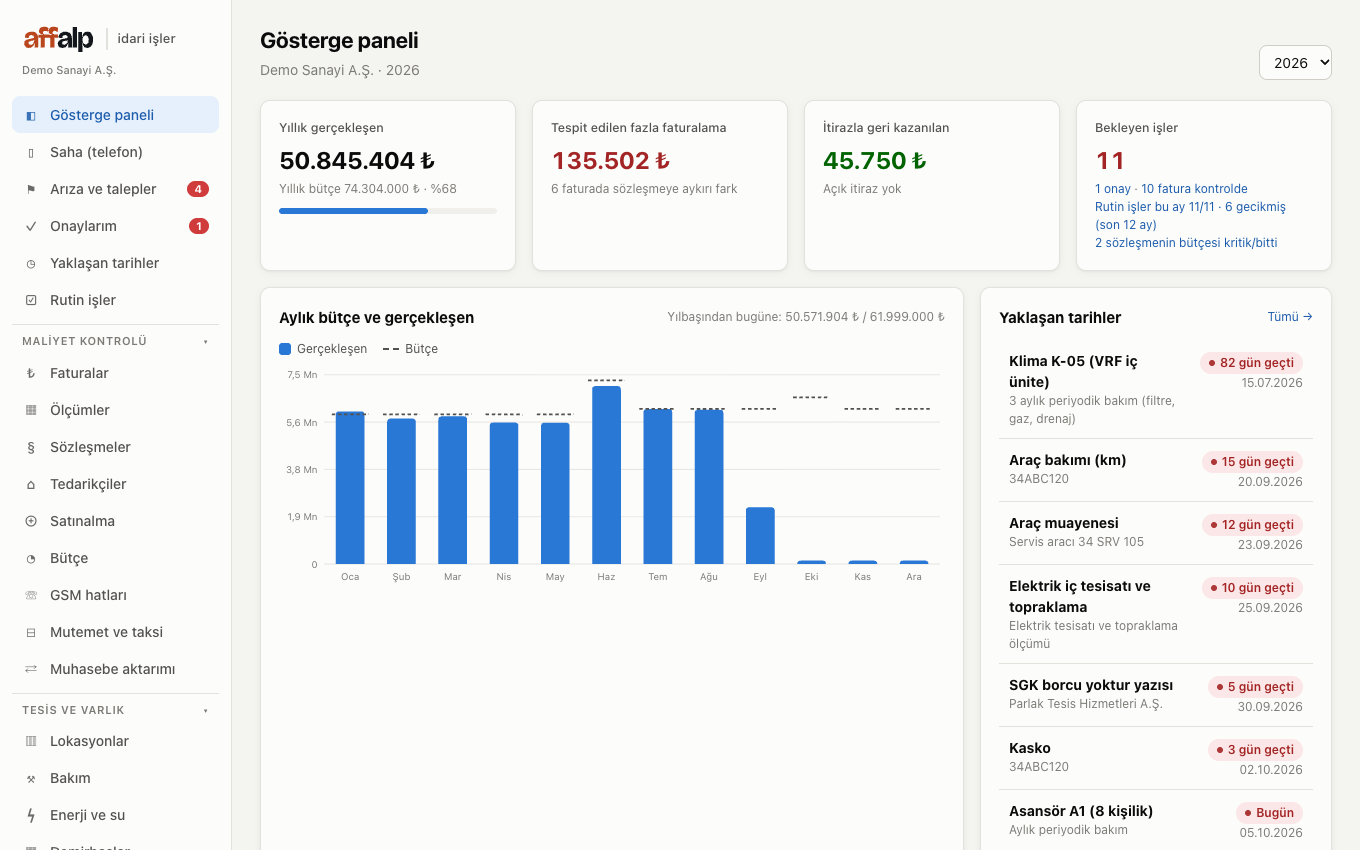1360x850 pixels.
Task: Open the Kasko entry
Action: point(1156,758)
